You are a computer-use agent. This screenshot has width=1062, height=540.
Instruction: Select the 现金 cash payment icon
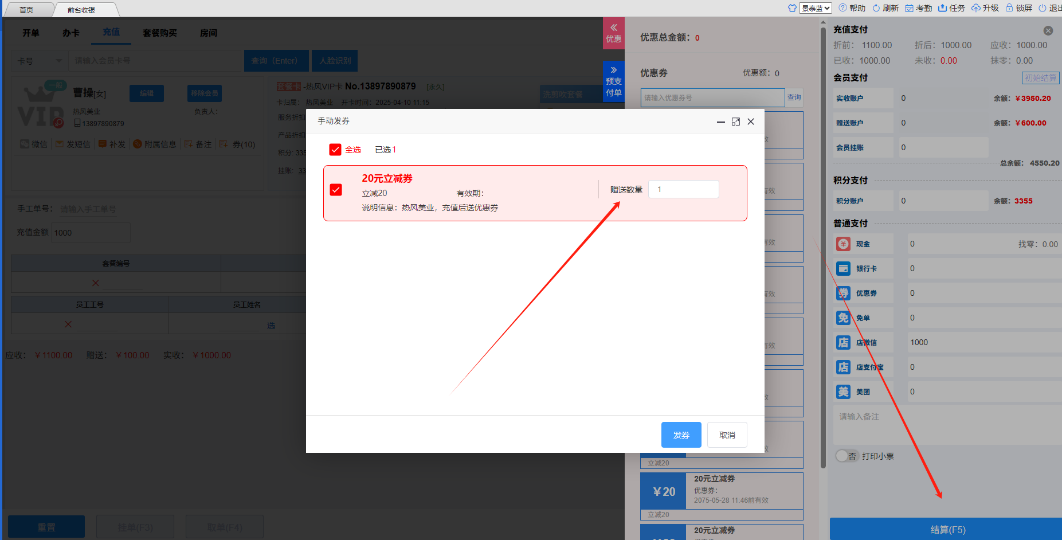pyautogui.click(x=843, y=244)
